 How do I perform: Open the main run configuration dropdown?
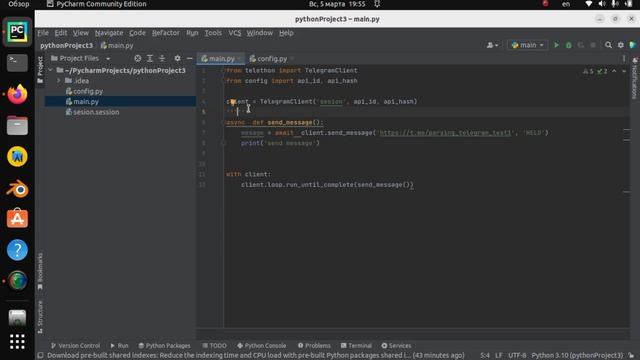pyautogui.click(x=527, y=45)
